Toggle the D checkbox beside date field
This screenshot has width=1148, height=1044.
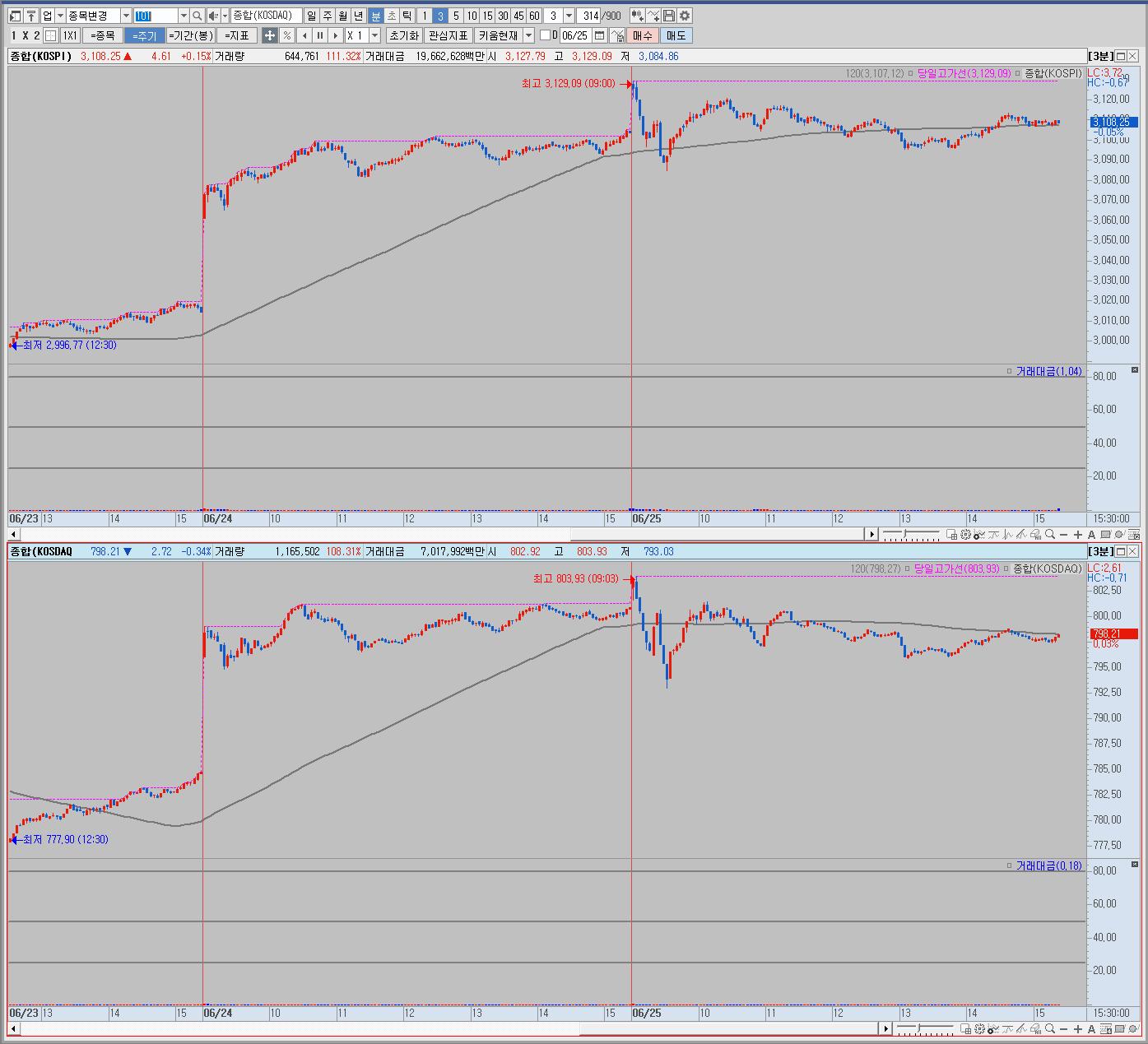[x=545, y=35]
